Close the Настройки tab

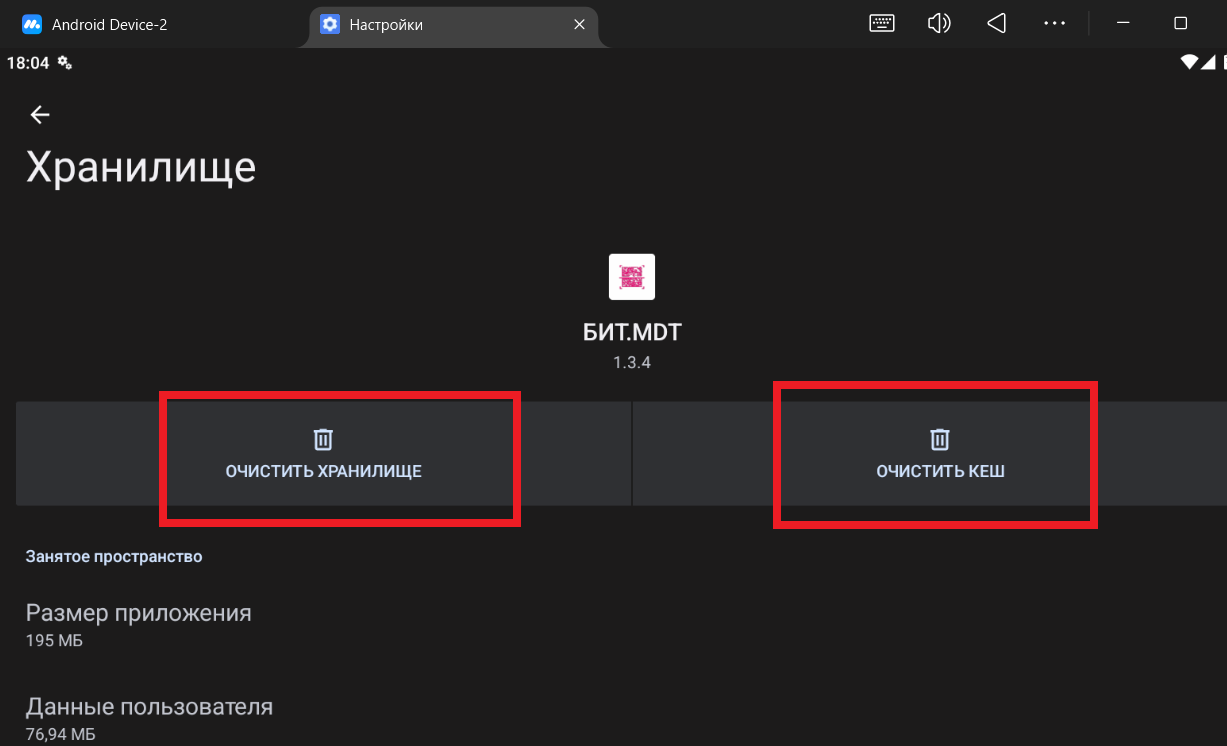579,25
